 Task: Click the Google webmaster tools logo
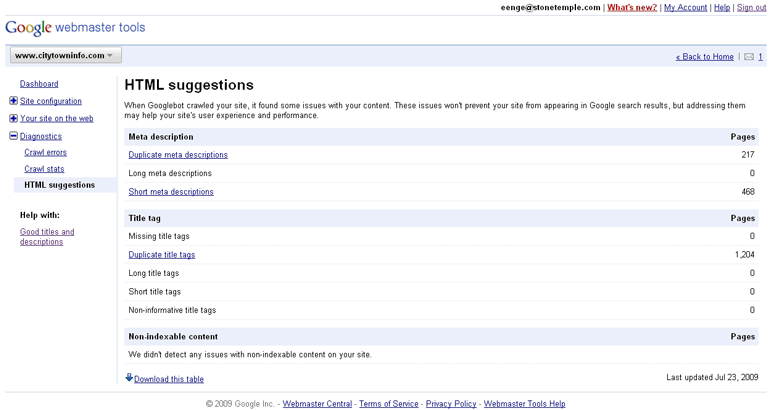(x=75, y=28)
